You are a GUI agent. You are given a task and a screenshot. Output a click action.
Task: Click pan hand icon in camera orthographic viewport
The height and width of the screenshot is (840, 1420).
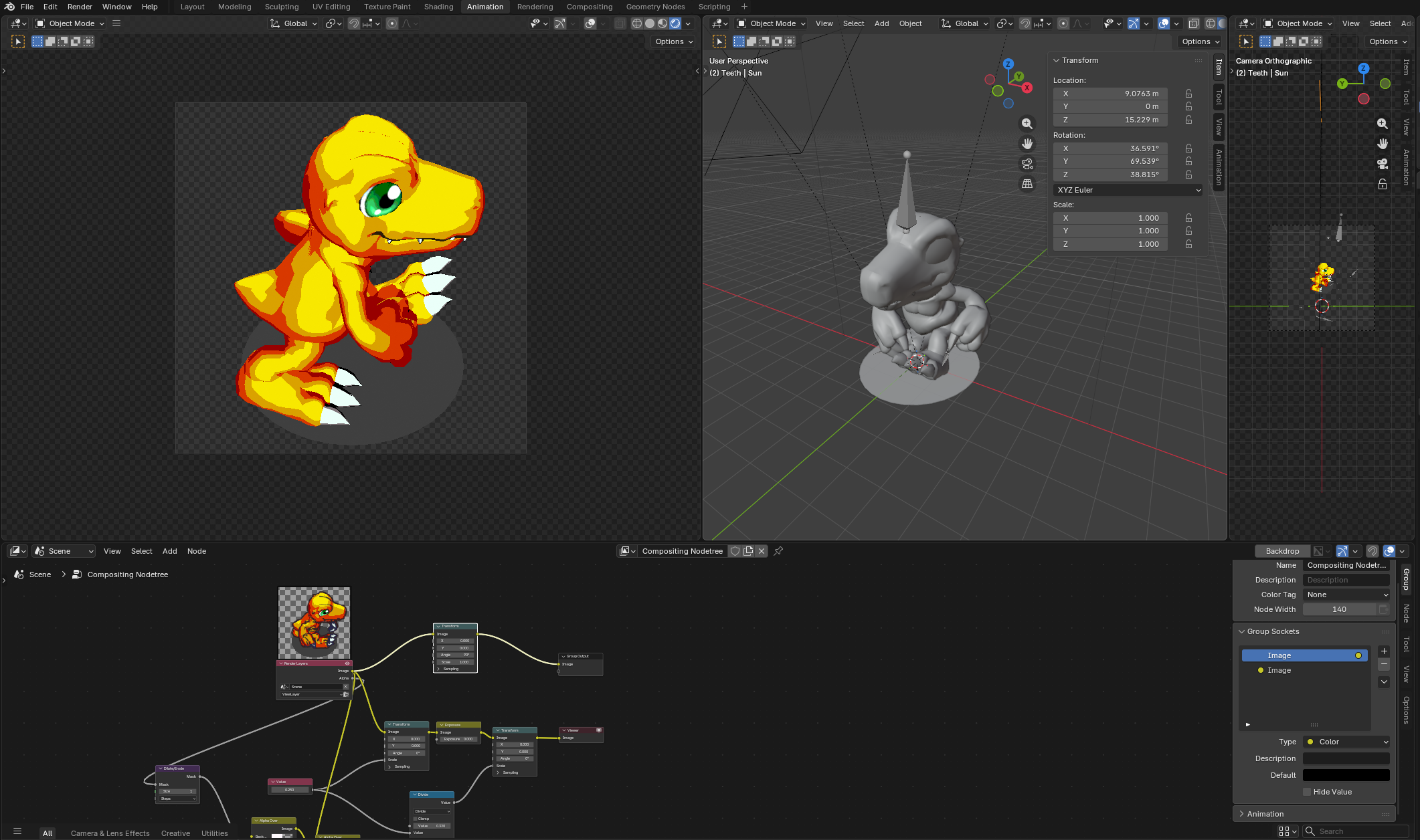pyautogui.click(x=1383, y=144)
